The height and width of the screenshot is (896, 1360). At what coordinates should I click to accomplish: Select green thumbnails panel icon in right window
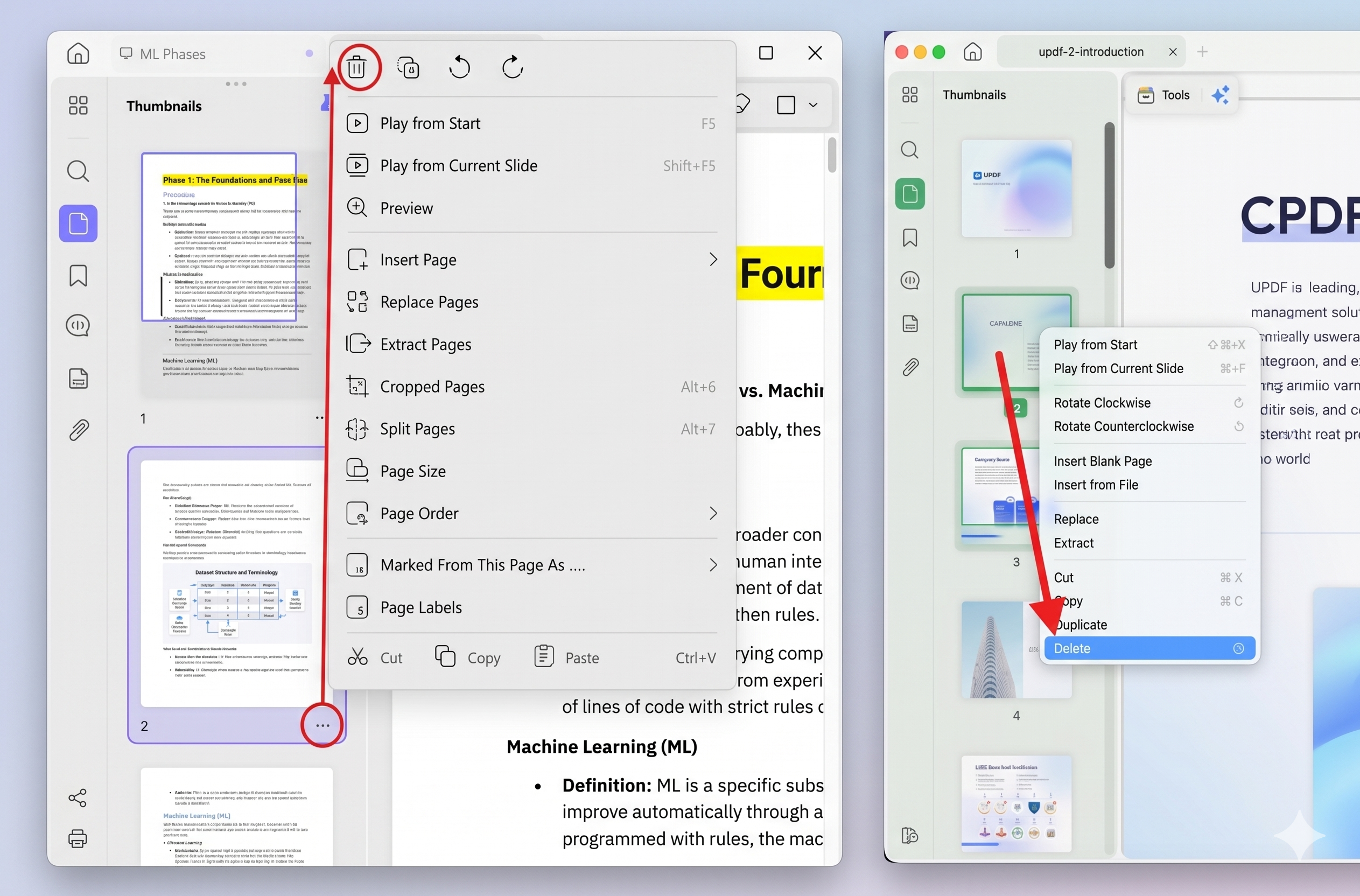(x=910, y=194)
